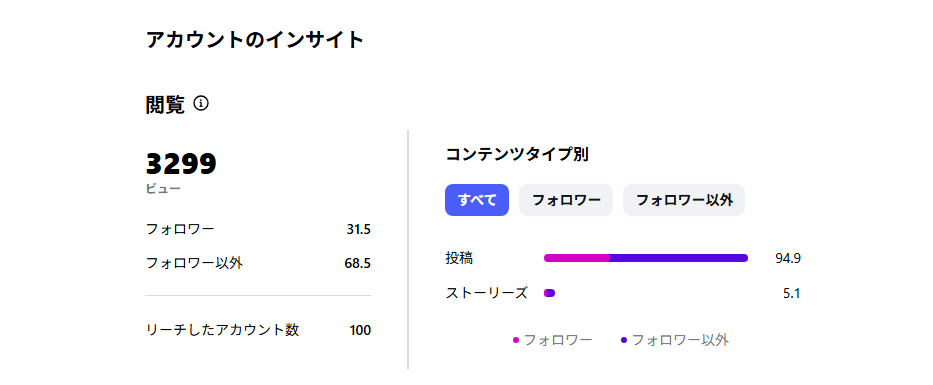Click the 94.9 value for 投稿
The height and width of the screenshot is (385, 933).
point(788,258)
